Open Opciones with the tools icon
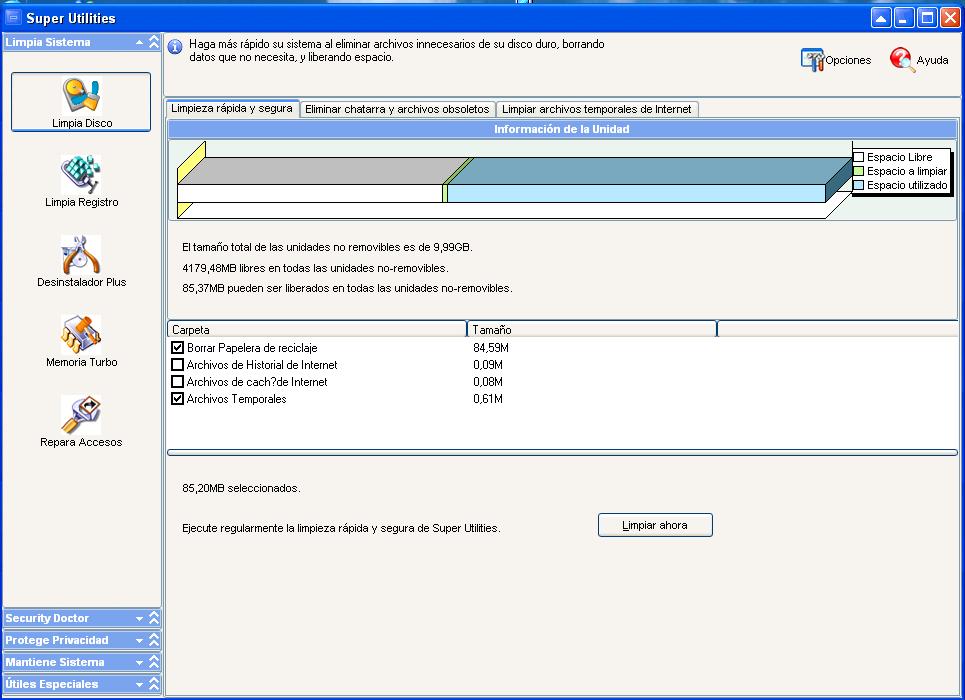The width and height of the screenshot is (965, 700). coord(812,60)
